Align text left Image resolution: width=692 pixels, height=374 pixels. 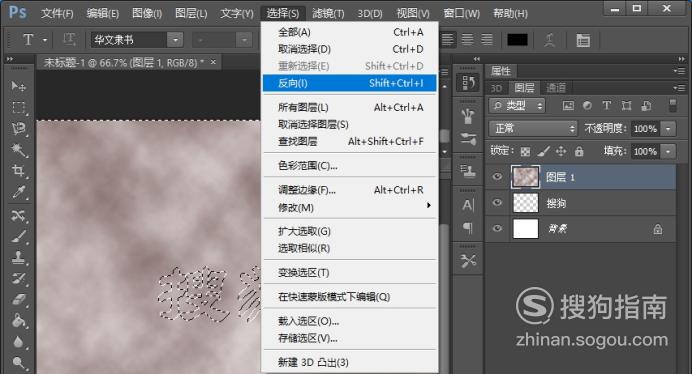coord(448,40)
